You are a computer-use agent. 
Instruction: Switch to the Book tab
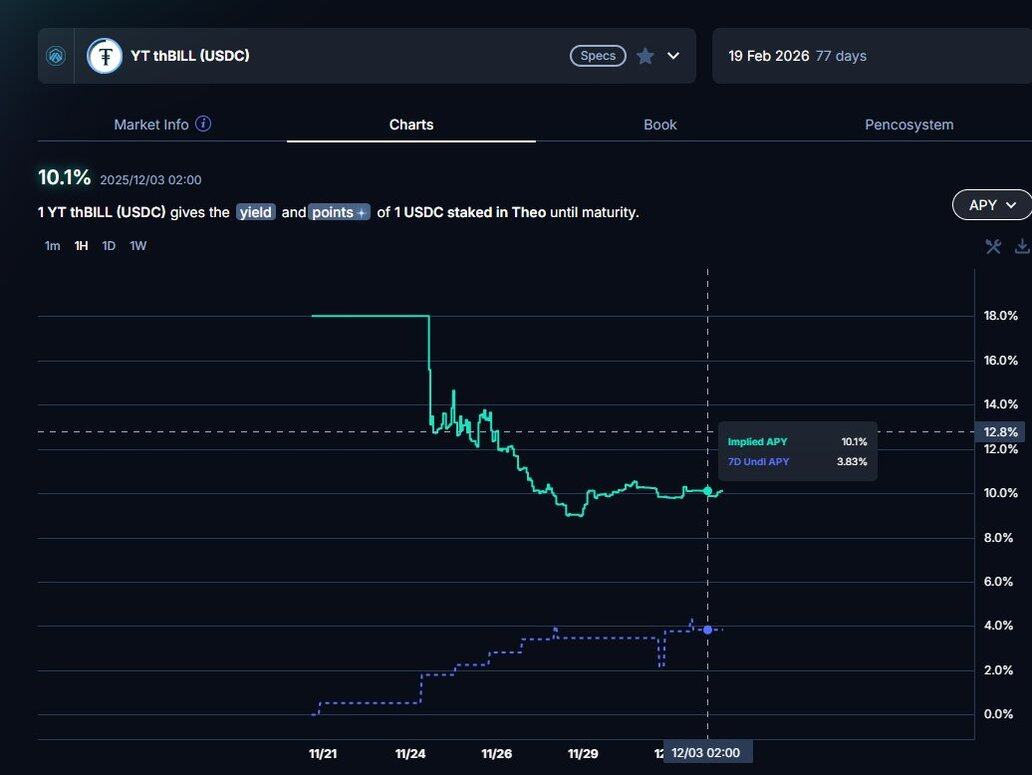coord(660,125)
